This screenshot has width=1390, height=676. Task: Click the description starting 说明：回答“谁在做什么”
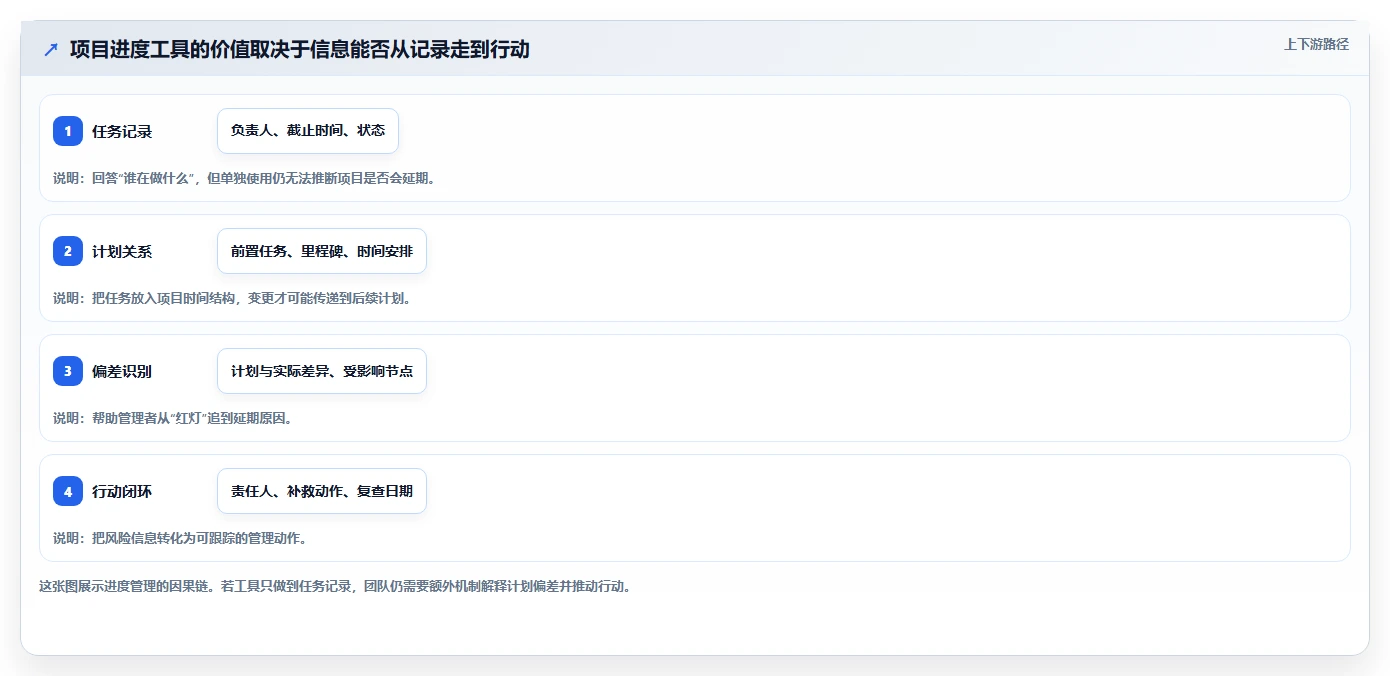point(245,178)
